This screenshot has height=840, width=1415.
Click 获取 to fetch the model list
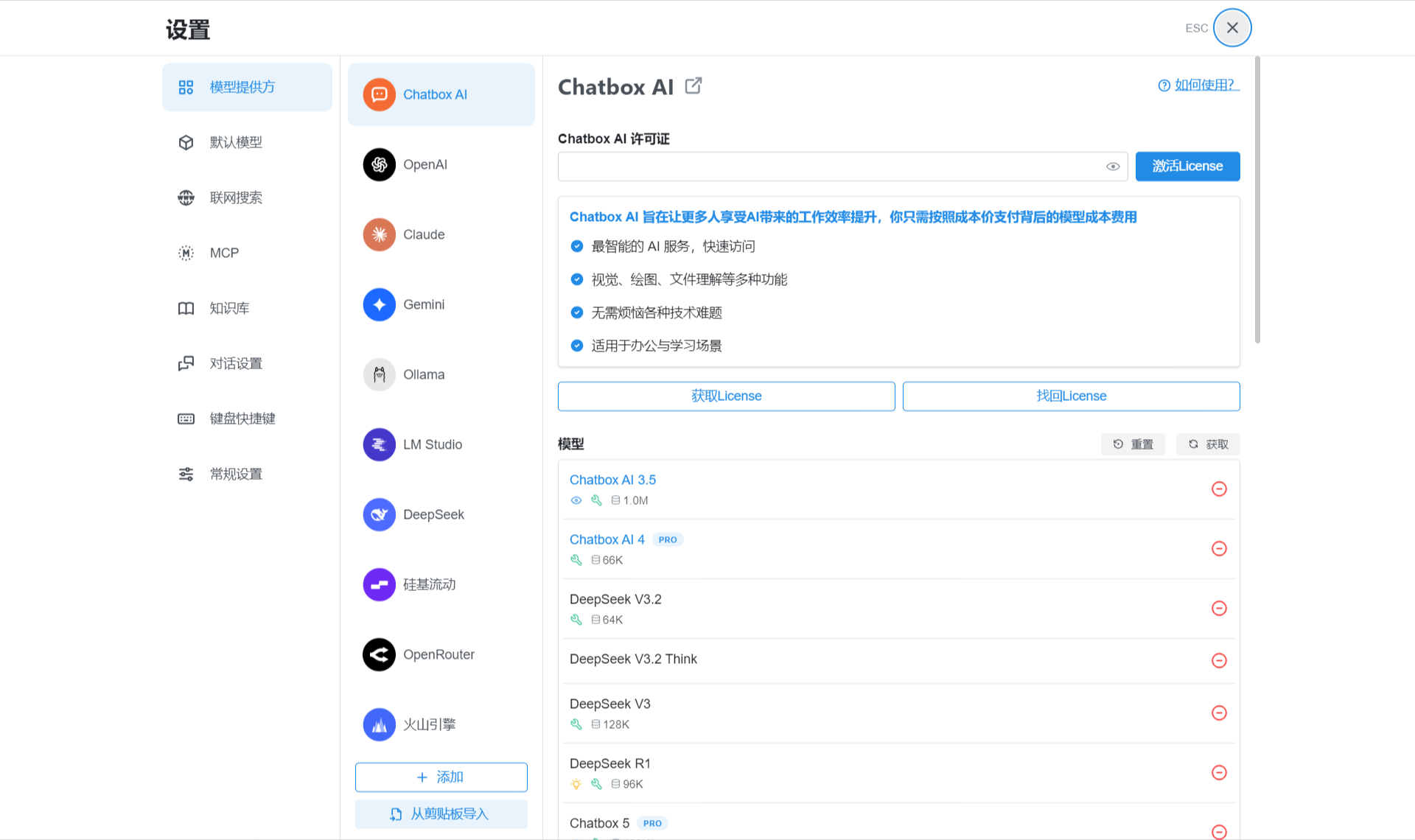(1208, 444)
